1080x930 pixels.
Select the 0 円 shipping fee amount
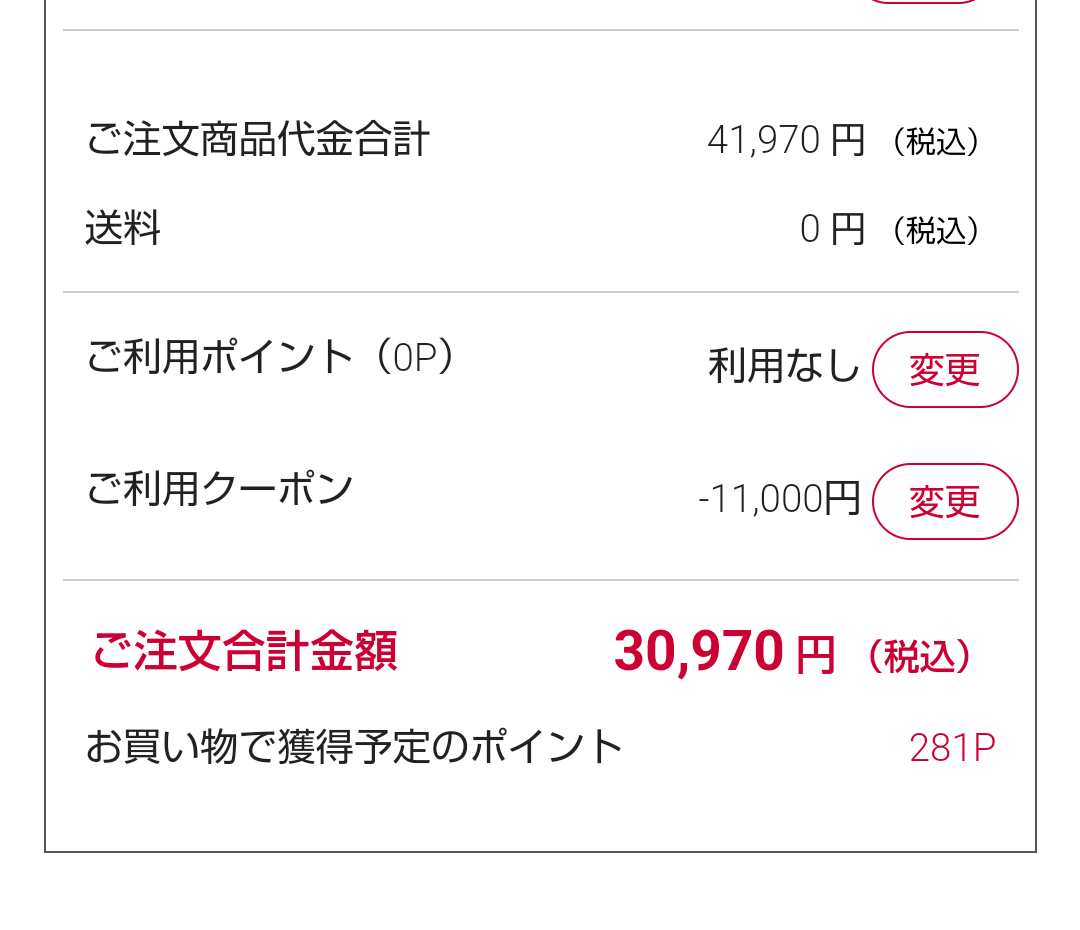832,230
